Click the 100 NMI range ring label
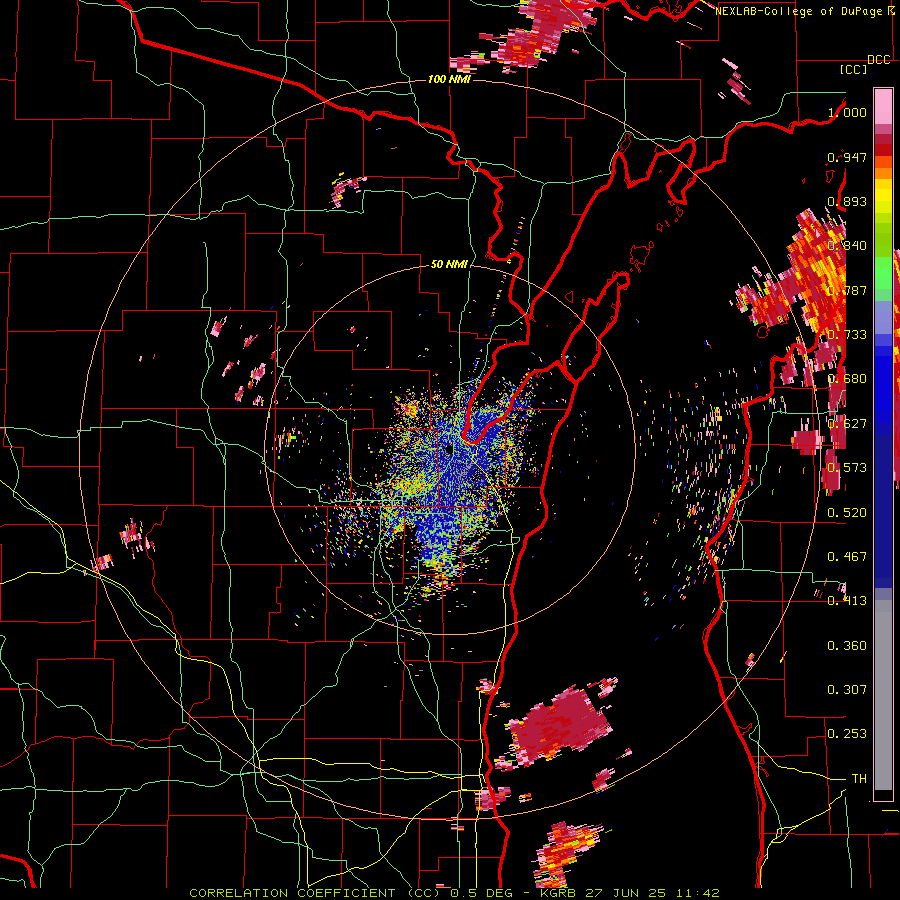Screen dimensions: 900x900 coord(449,79)
